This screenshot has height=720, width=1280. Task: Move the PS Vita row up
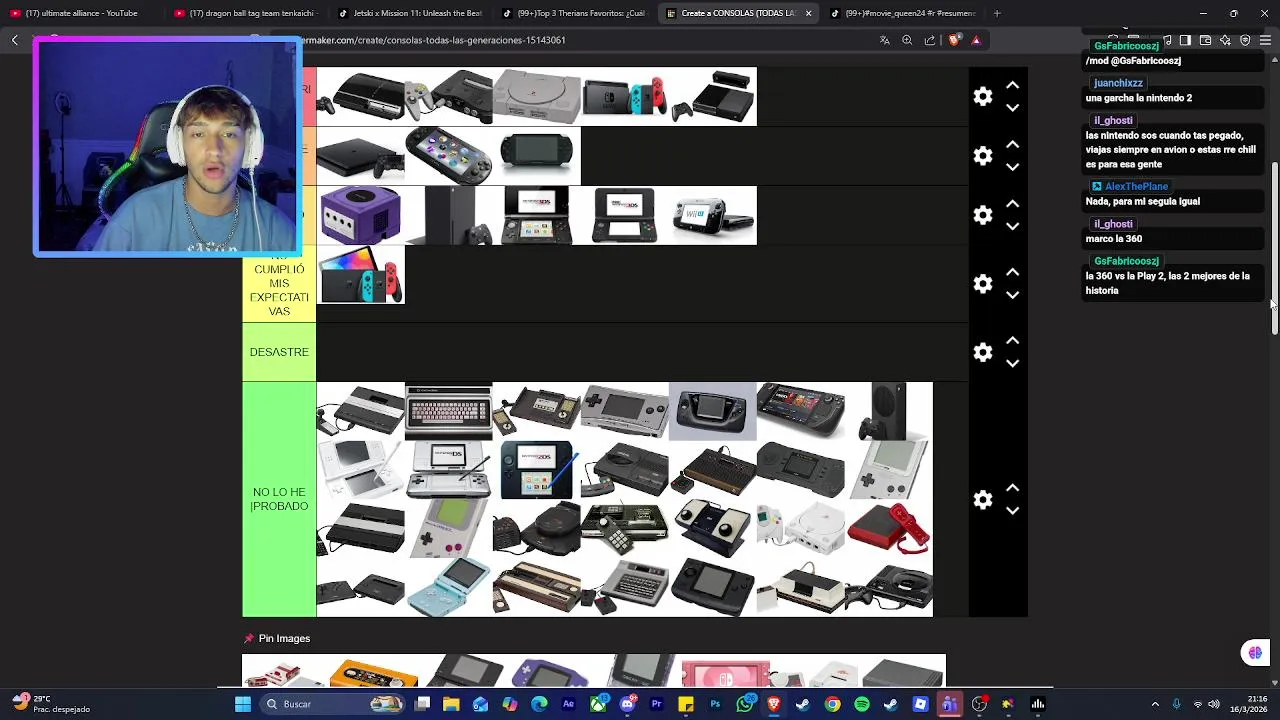[1012, 144]
